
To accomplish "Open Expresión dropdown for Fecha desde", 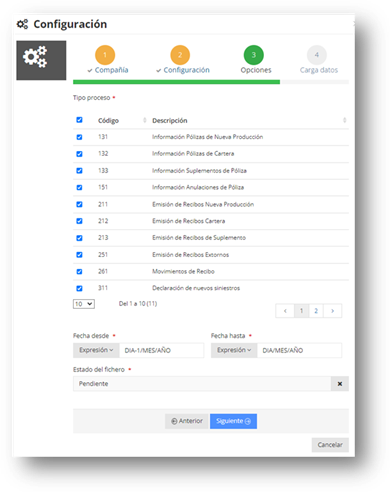I will (x=96, y=350).
